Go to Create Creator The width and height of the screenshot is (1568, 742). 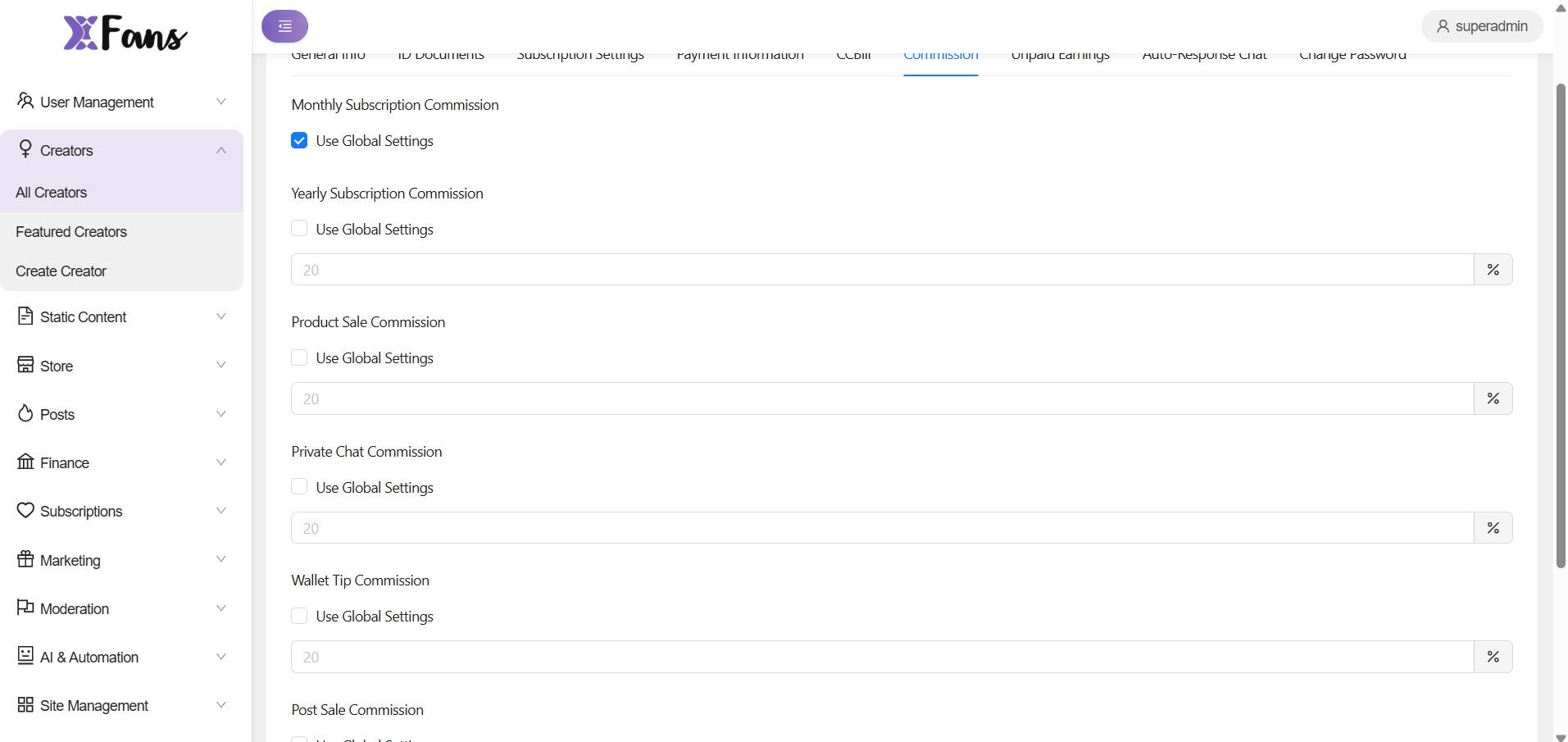[61, 271]
